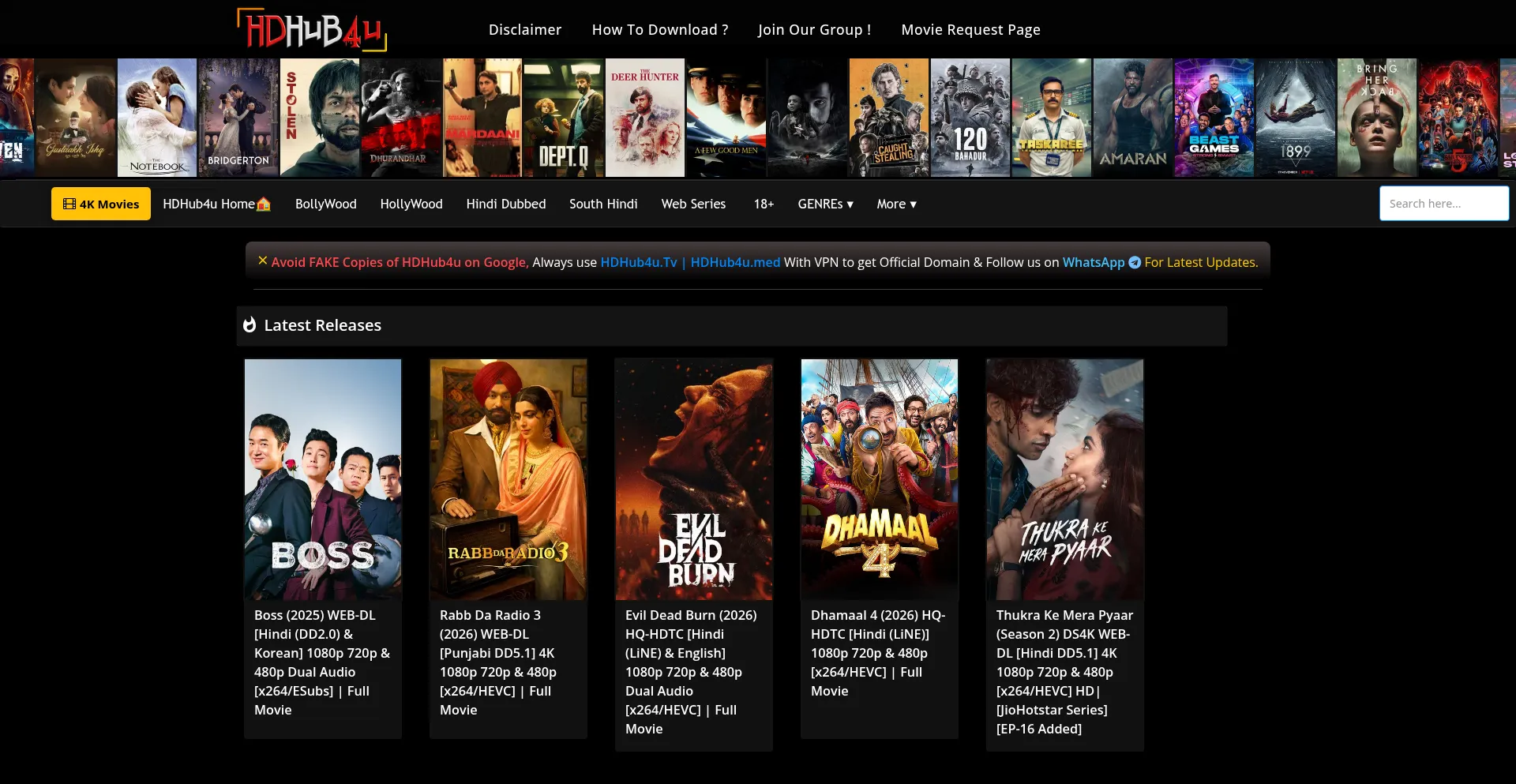Select the Gustaakh Ishq poster in the carousel
This screenshot has height=784, width=1516.
(76, 118)
